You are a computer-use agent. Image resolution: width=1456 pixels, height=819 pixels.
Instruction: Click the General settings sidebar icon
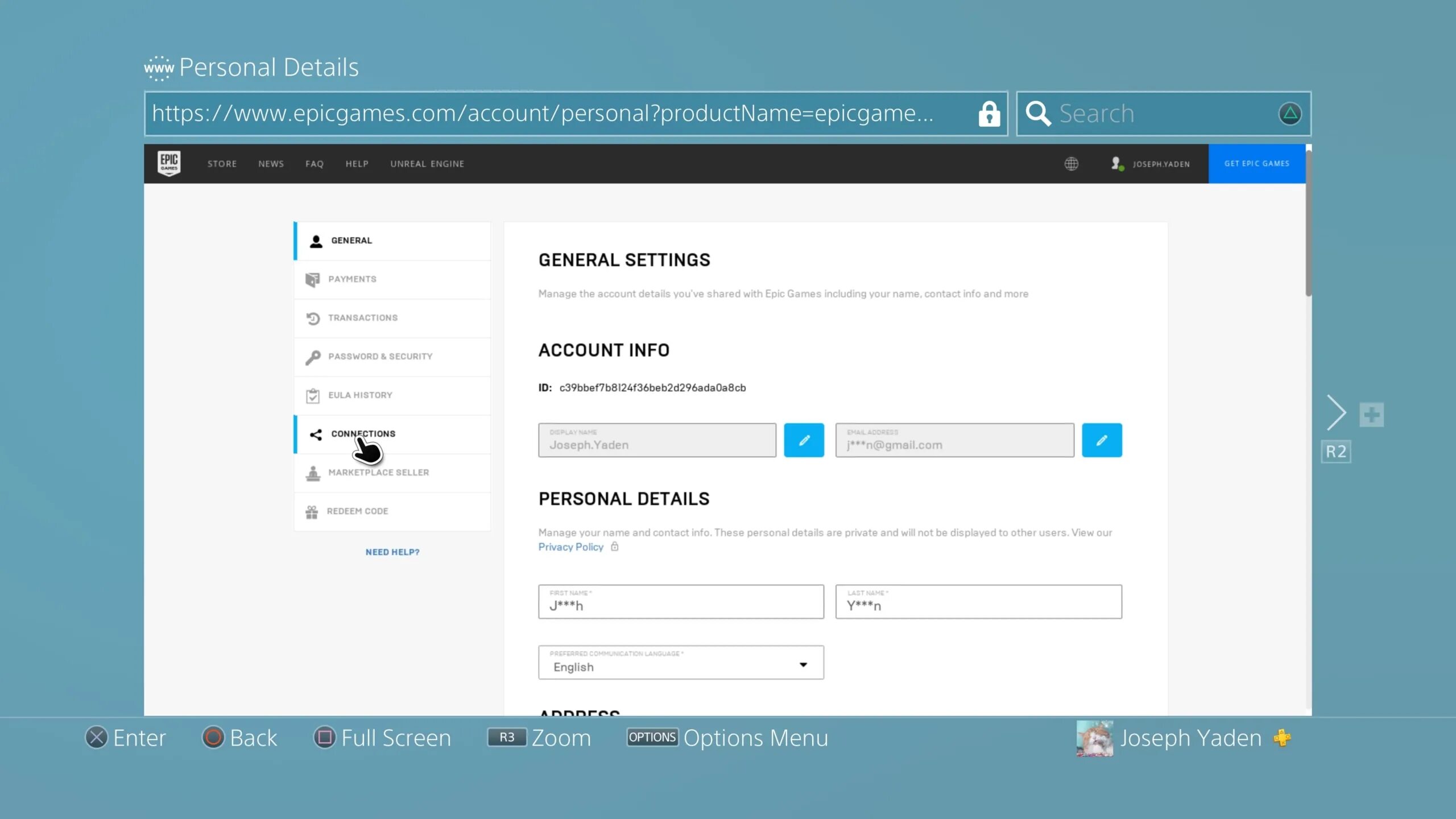click(316, 240)
